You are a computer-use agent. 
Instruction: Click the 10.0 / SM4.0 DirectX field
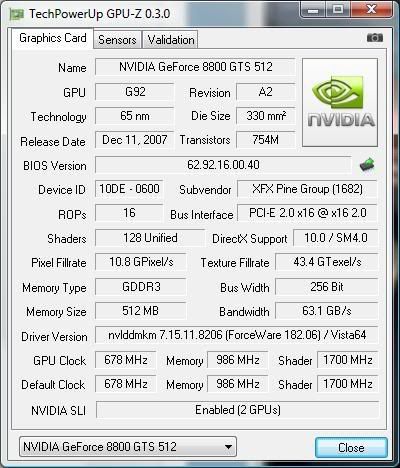point(336,238)
